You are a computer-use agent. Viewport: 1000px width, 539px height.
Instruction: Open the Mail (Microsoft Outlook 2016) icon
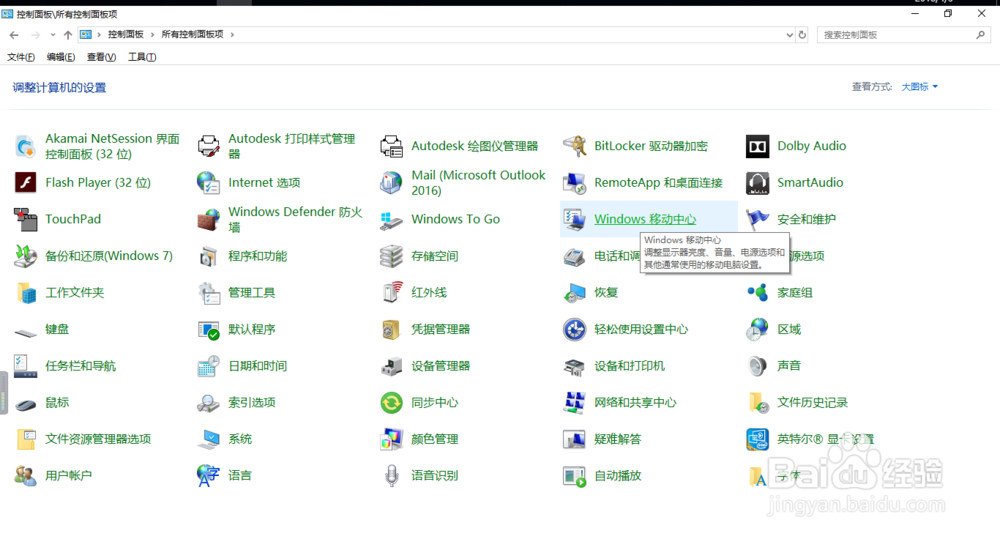(x=392, y=182)
